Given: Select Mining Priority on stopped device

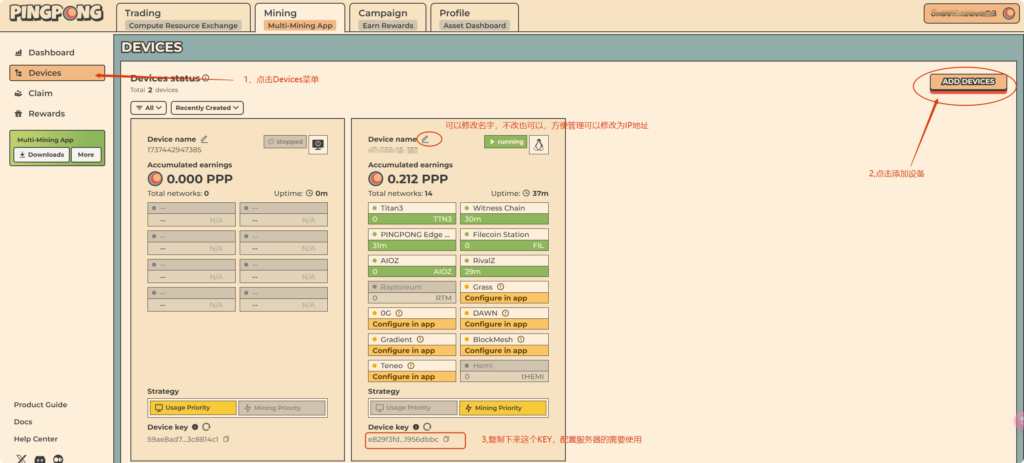Looking at the screenshot, I should click(x=281, y=407).
